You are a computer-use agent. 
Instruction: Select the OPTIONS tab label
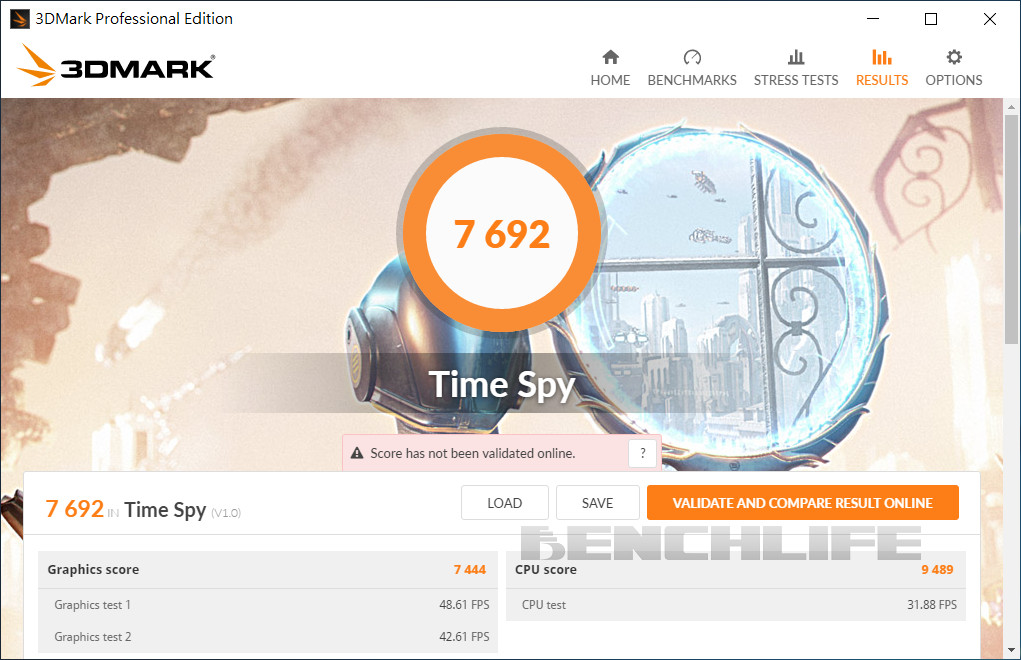click(954, 80)
